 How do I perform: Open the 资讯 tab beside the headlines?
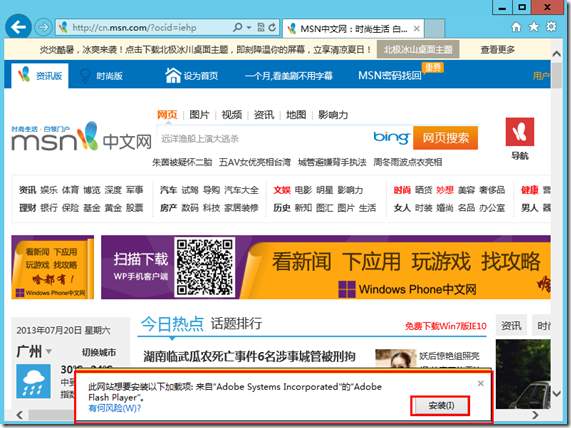click(511, 325)
